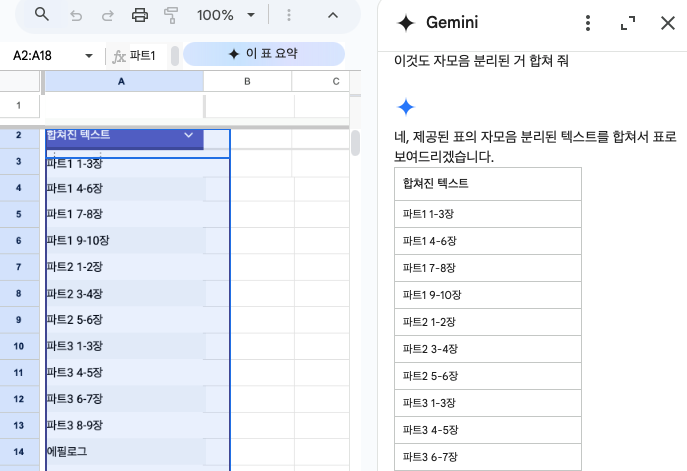Image resolution: width=687 pixels, height=471 pixels.
Task: Click the redo arrow icon
Action: (107, 15)
